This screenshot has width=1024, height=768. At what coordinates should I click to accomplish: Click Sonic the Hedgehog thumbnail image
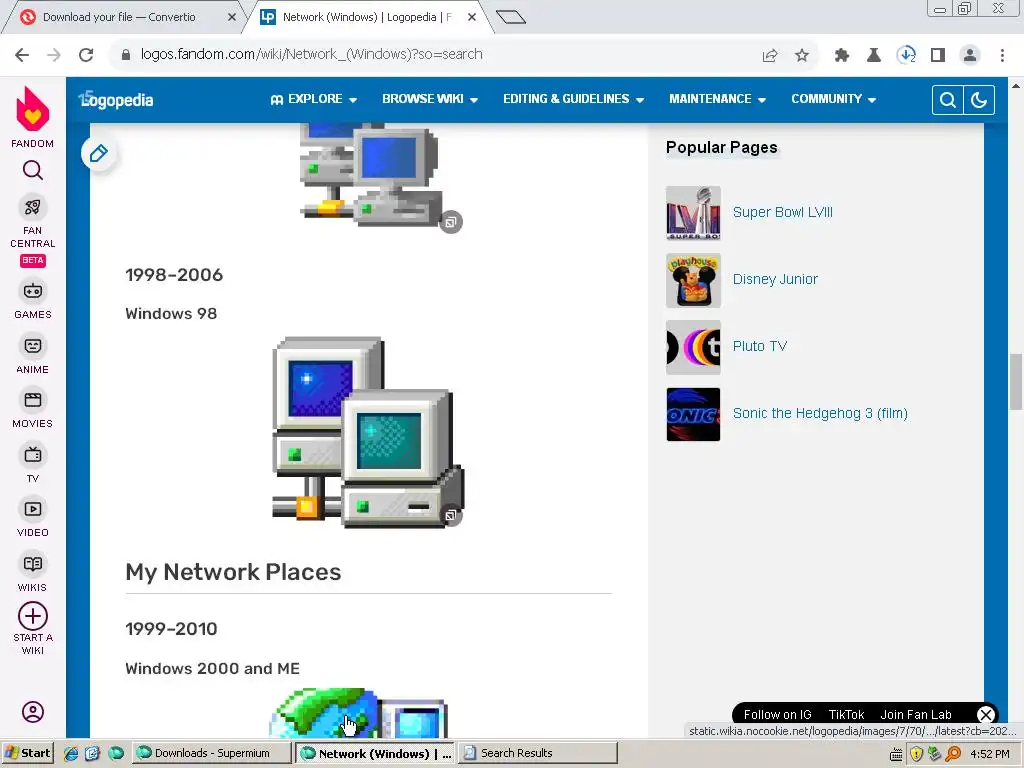point(693,414)
